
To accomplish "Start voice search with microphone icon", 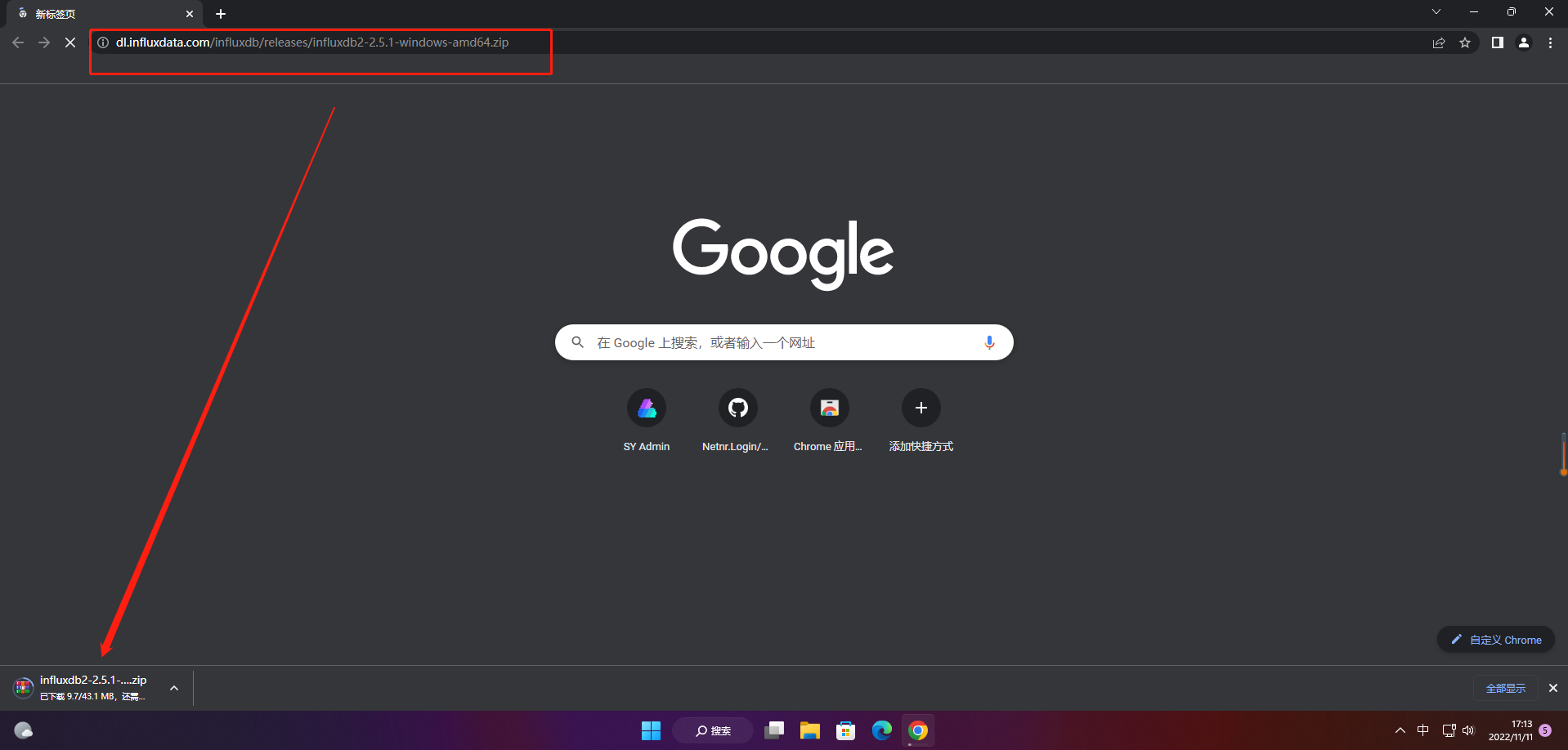I will (x=989, y=342).
